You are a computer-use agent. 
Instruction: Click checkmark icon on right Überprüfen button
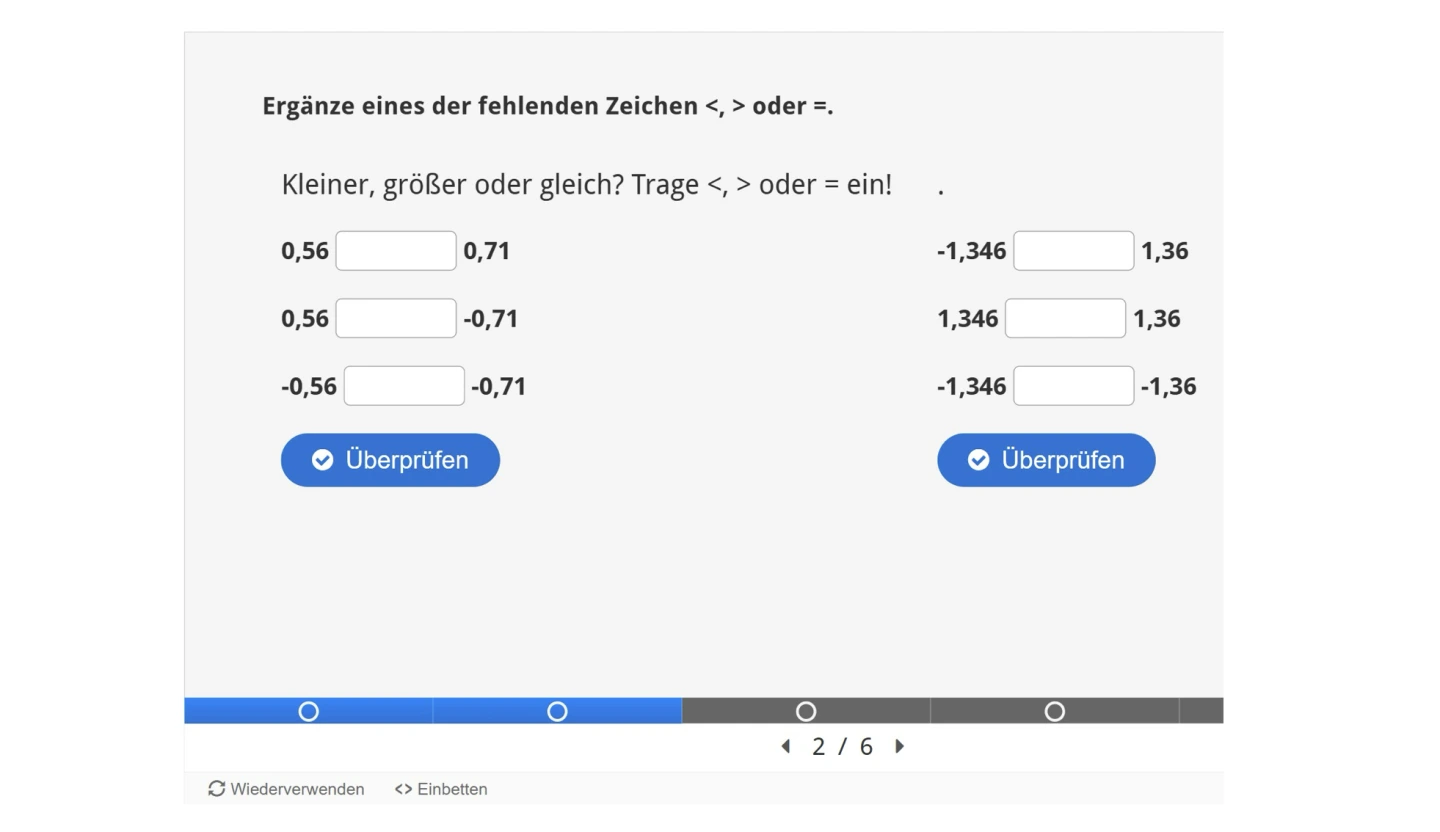click(x=978, y=460)
